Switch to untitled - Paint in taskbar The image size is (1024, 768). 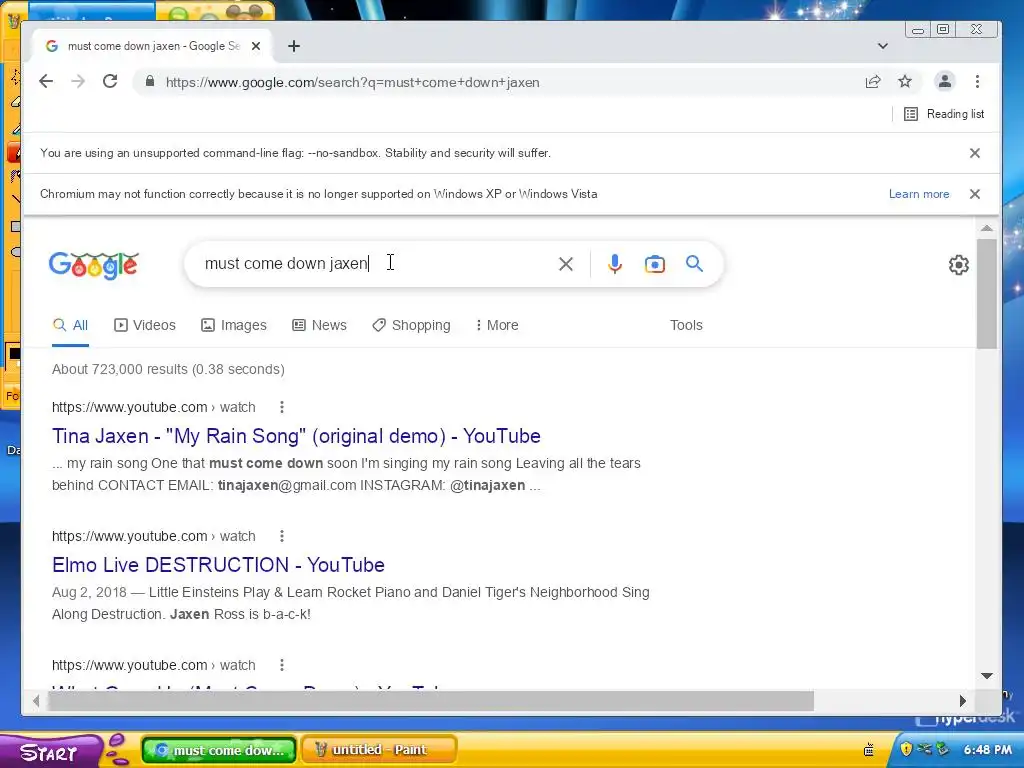point(378,750)
